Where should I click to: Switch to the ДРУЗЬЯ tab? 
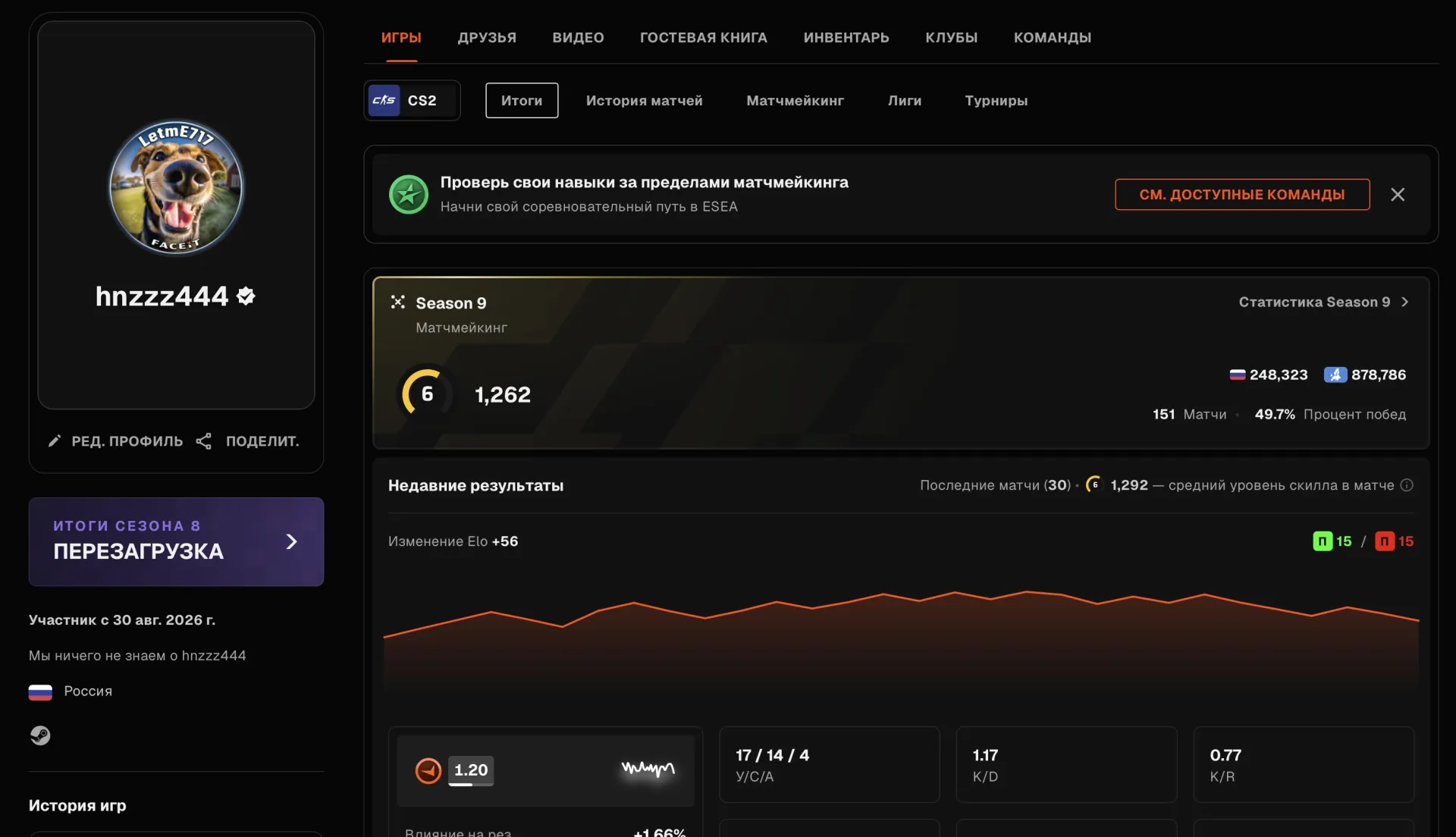tap(487, 37)
